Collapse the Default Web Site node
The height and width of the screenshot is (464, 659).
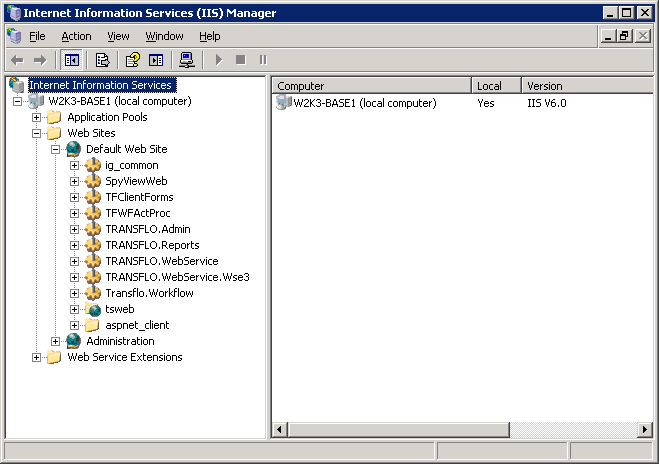pos(55,149)
